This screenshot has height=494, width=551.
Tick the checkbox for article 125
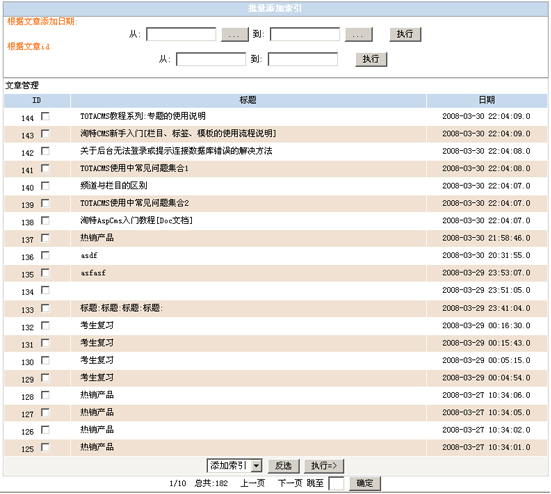point(45,447)
